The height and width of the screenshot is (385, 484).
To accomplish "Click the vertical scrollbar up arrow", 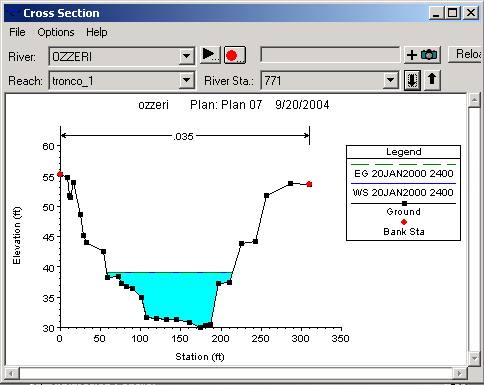I will click(x=474, y=100).
